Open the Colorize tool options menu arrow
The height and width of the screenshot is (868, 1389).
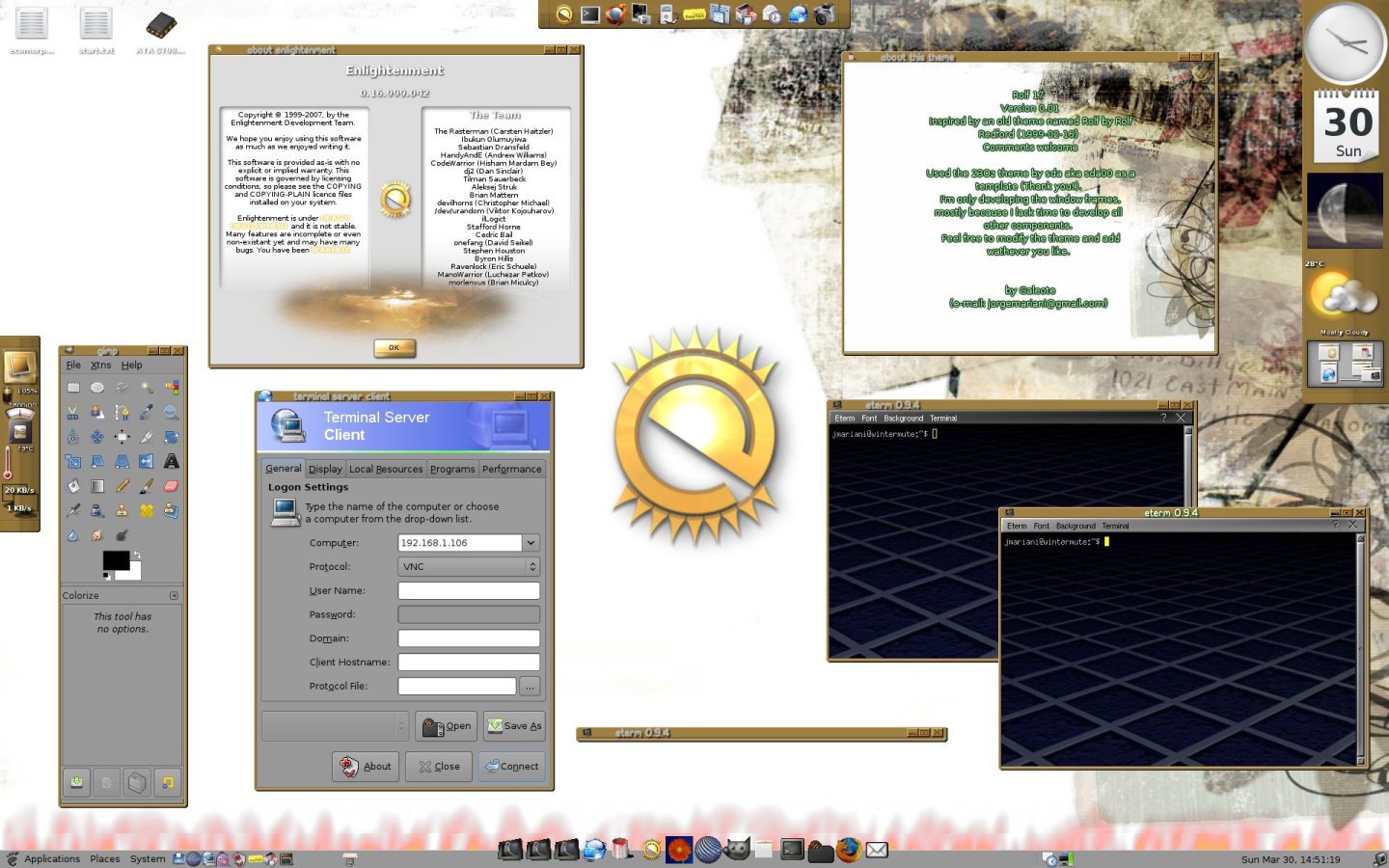coord(174,595)
